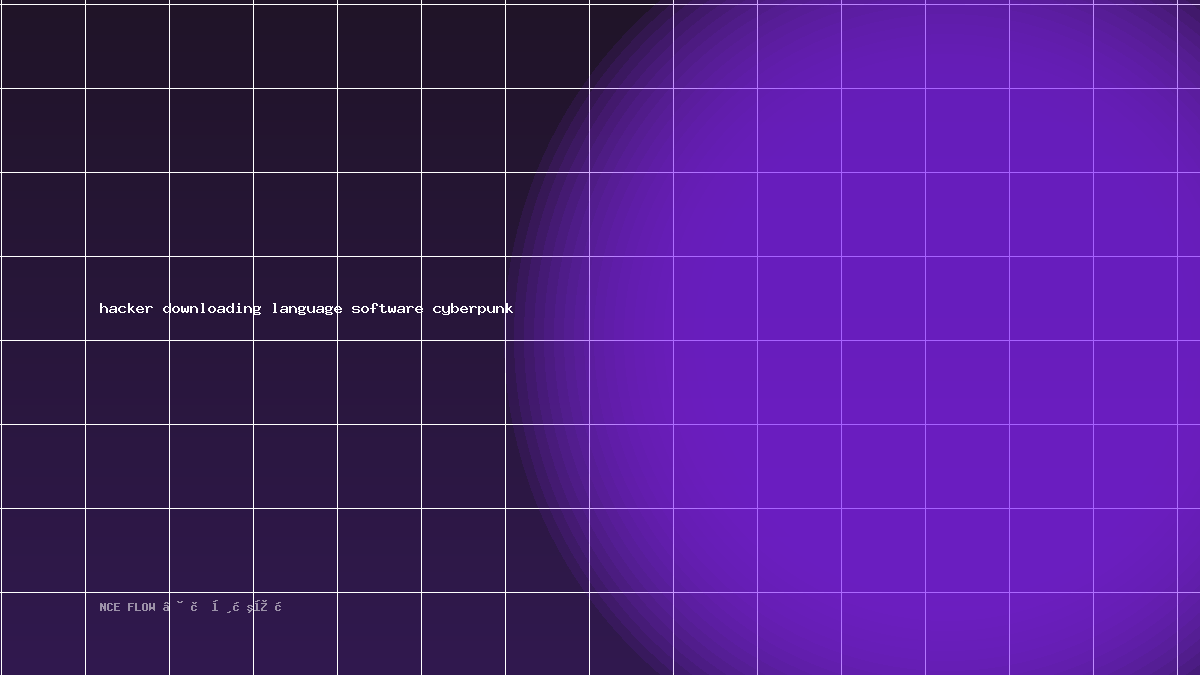The width and height of the screenshot is (1200, 675).
Task: Click the "FLOW" text in the footer
Action: click(x=141, y=607)
